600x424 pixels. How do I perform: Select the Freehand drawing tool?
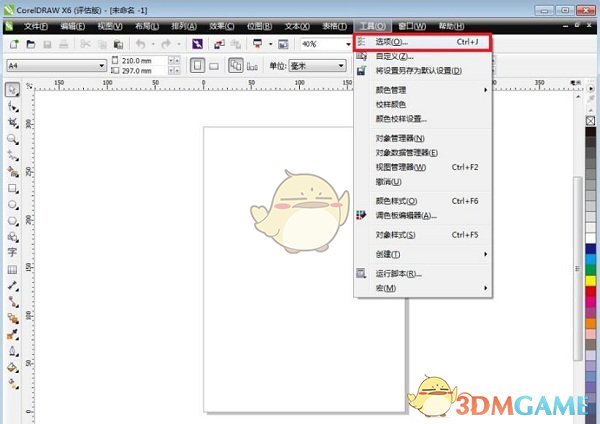click(x=13, y=155)
